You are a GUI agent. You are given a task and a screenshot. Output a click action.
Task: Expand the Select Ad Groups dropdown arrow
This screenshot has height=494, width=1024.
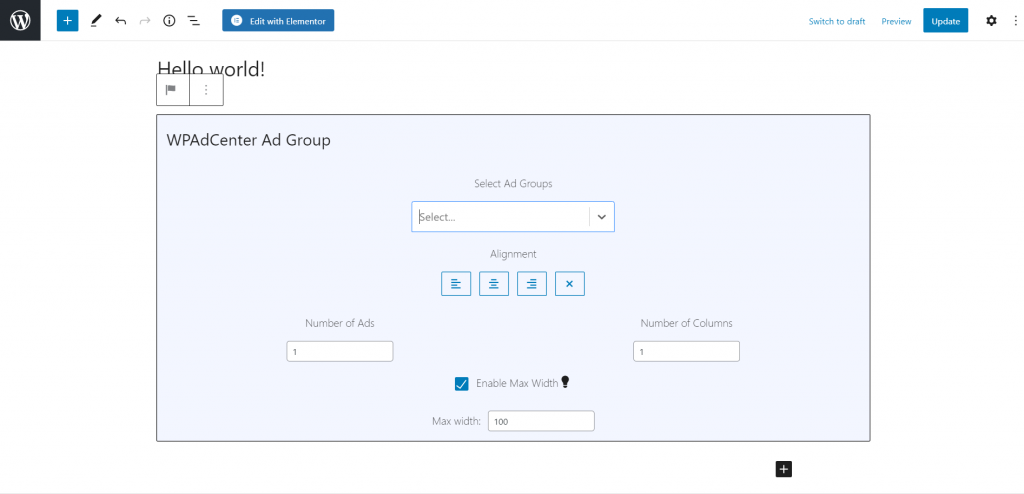click(602, 216)
